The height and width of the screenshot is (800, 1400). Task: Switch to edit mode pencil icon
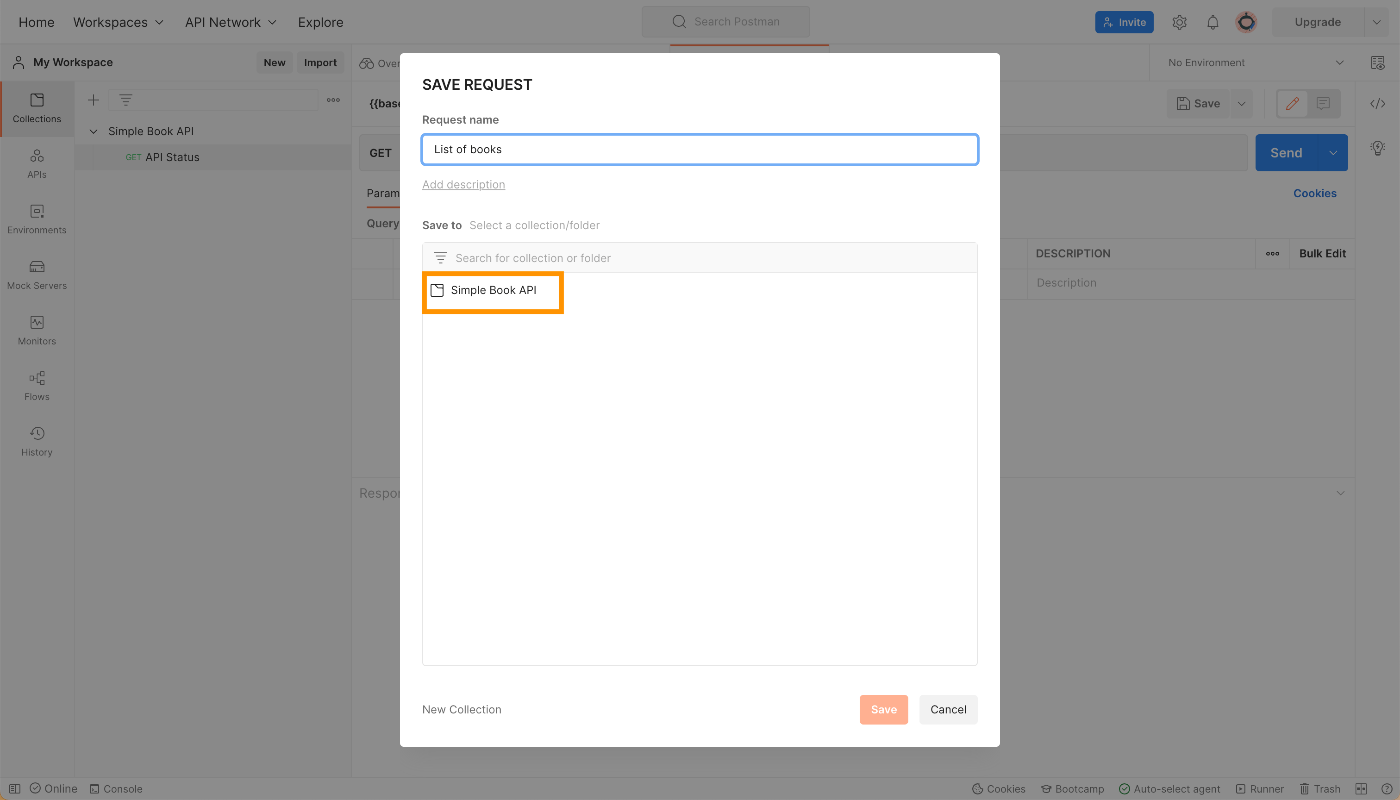coord(1292,103)
